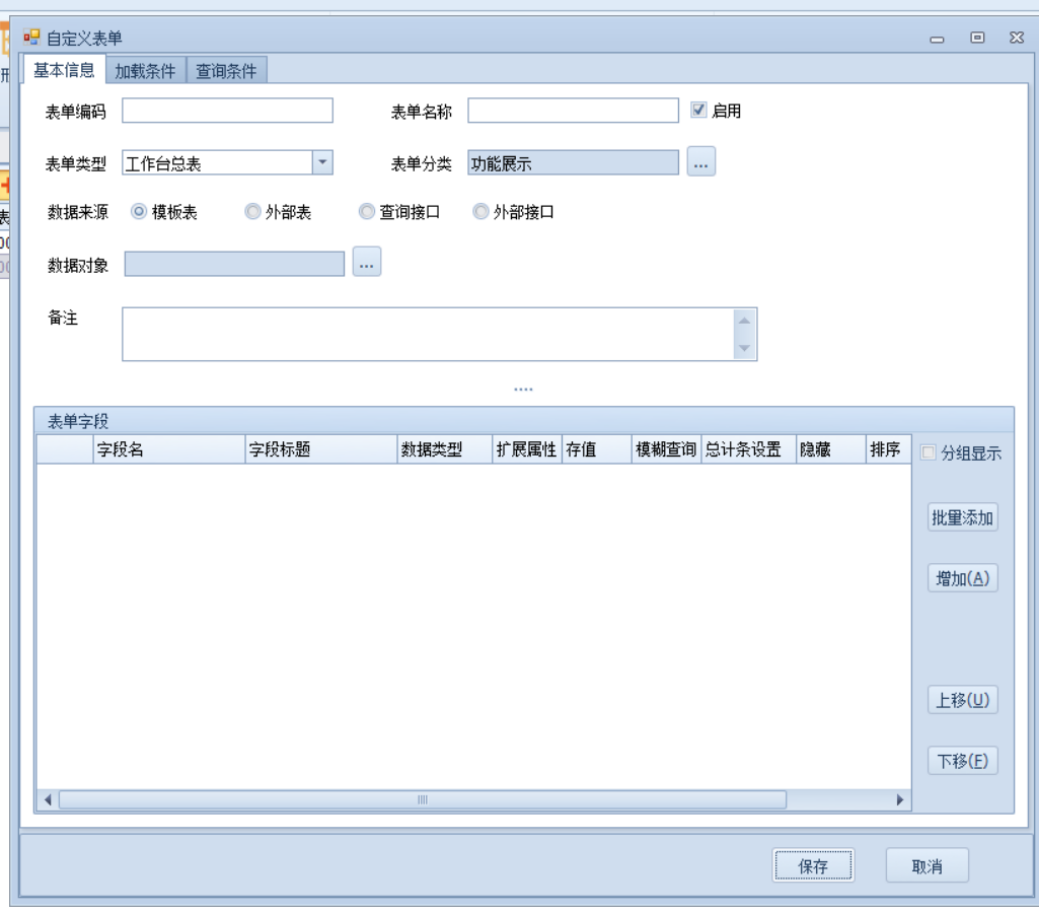Click the table's horizontal scrollbar thumb
Screen dimensions: 1040x913
point(422,800)
